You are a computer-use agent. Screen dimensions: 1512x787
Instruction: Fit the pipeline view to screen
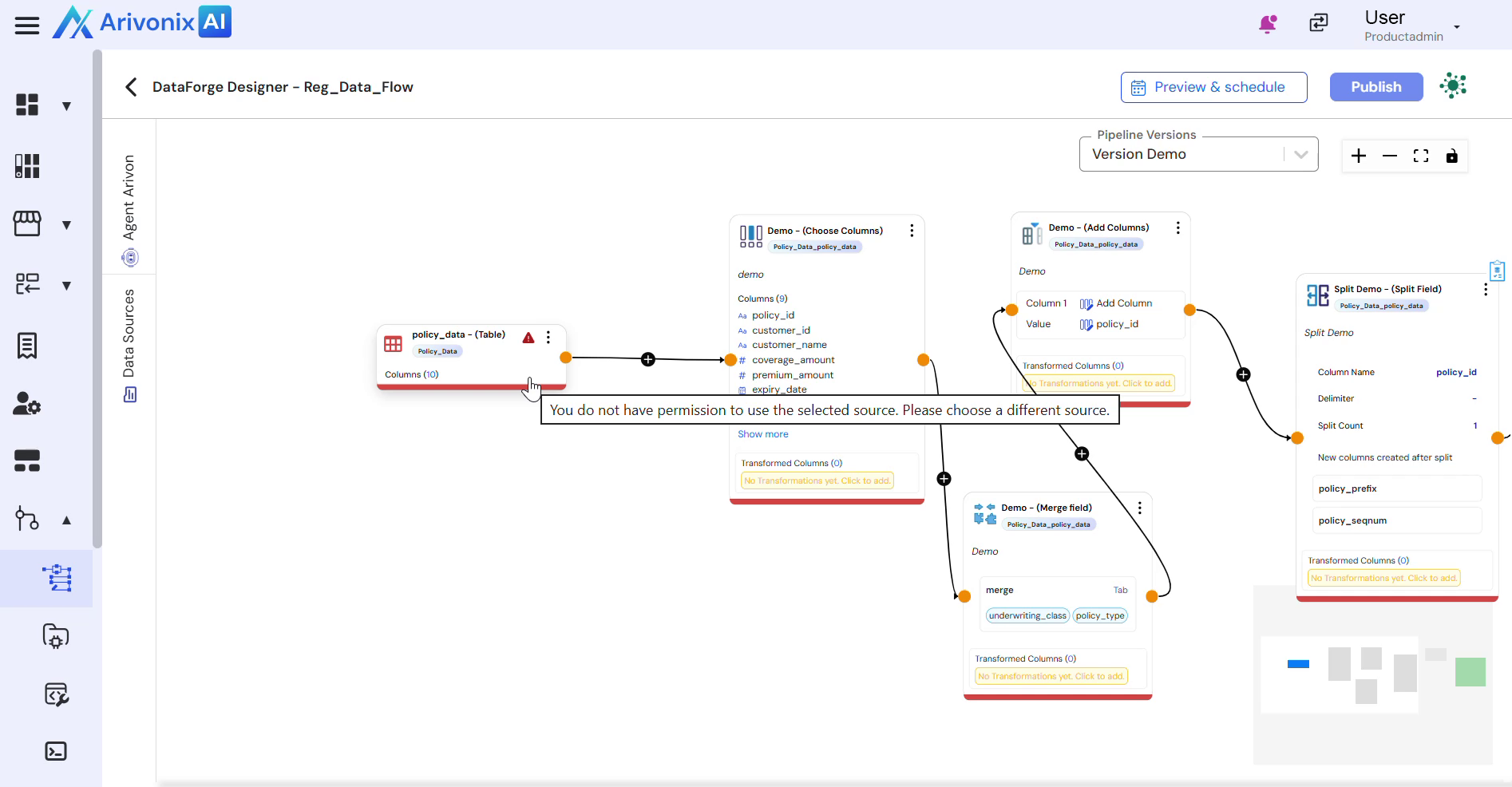[x=1421, y=156]
